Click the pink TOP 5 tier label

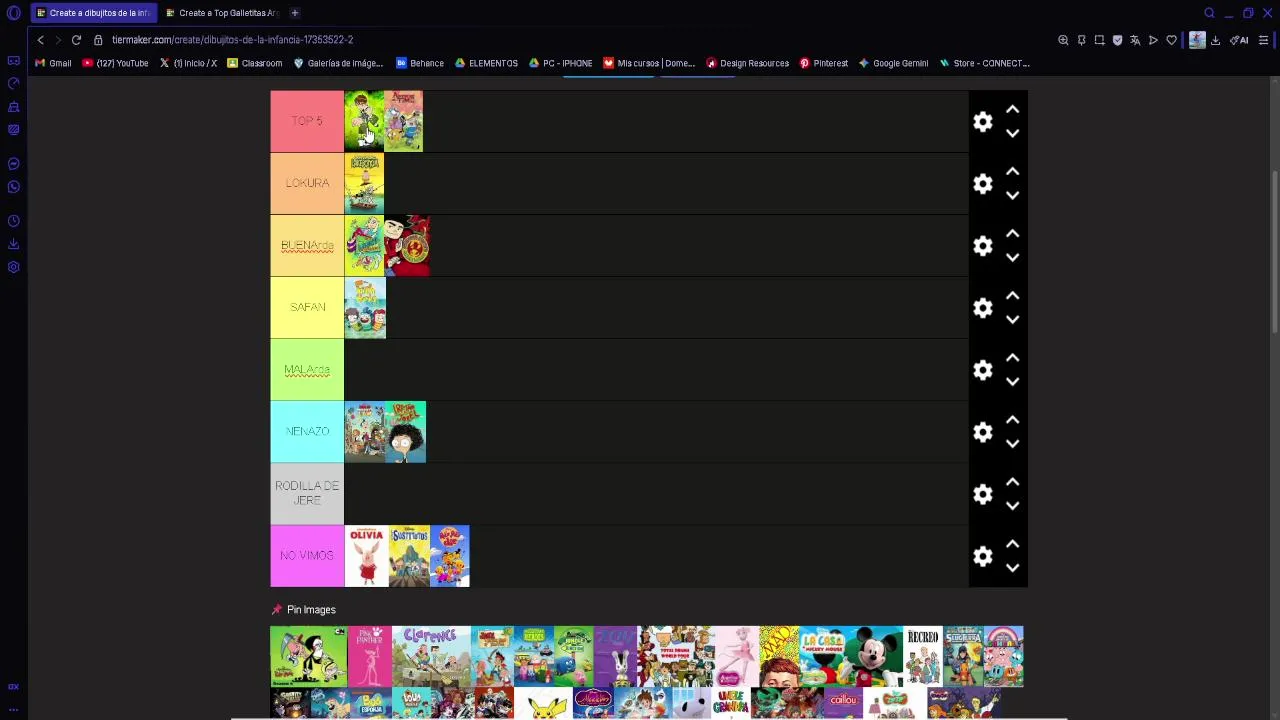point(307,121)
